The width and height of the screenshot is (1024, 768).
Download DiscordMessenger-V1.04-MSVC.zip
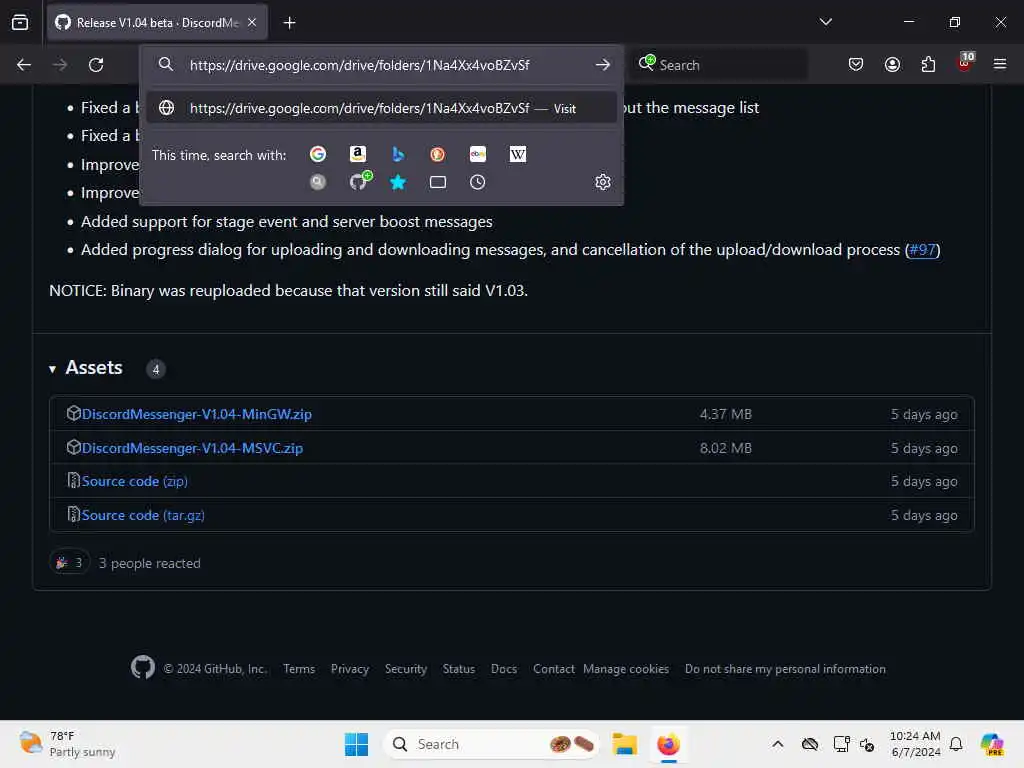coord(192,448)
